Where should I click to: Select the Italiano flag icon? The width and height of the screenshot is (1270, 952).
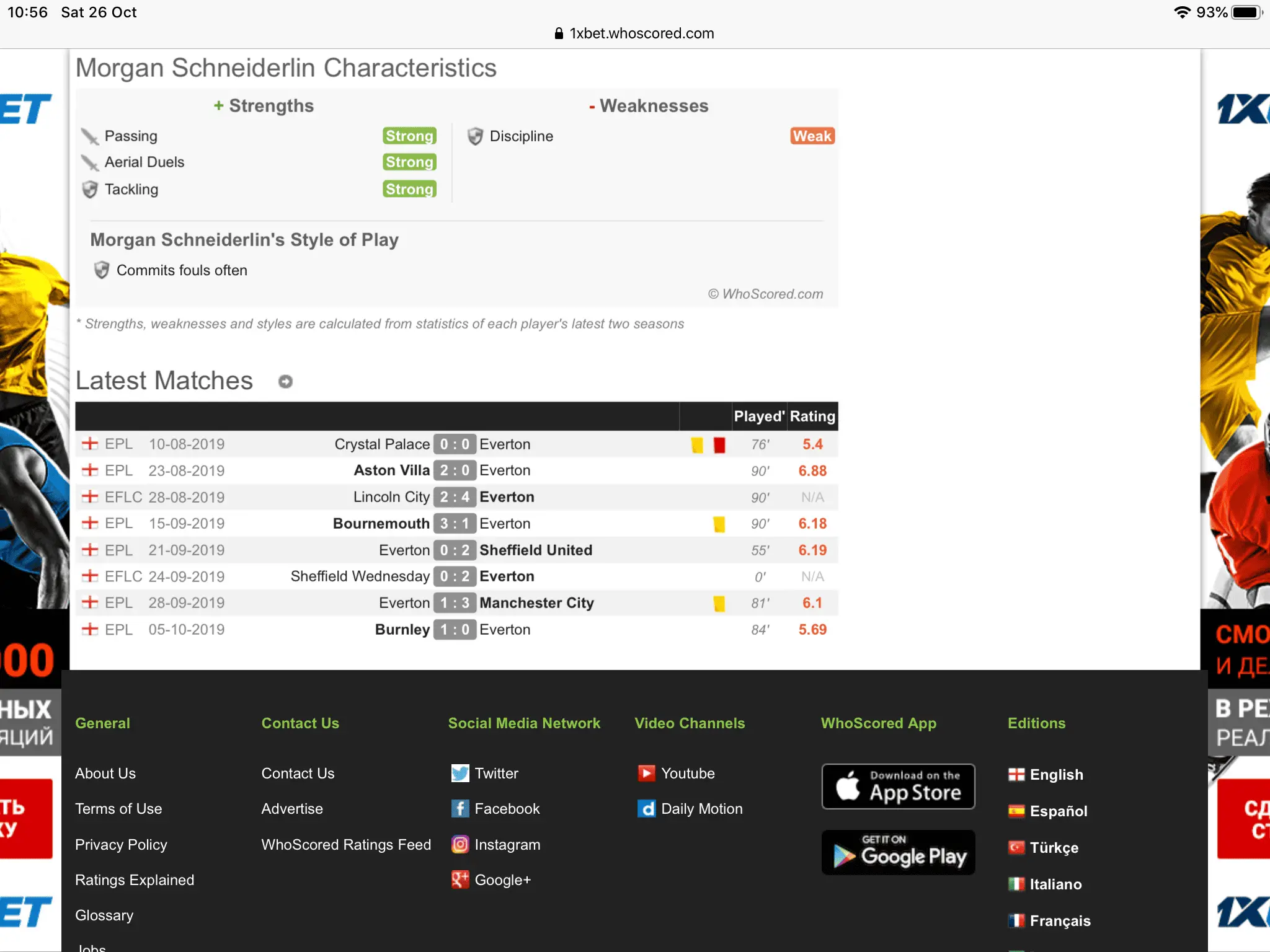pos(1016,884)
